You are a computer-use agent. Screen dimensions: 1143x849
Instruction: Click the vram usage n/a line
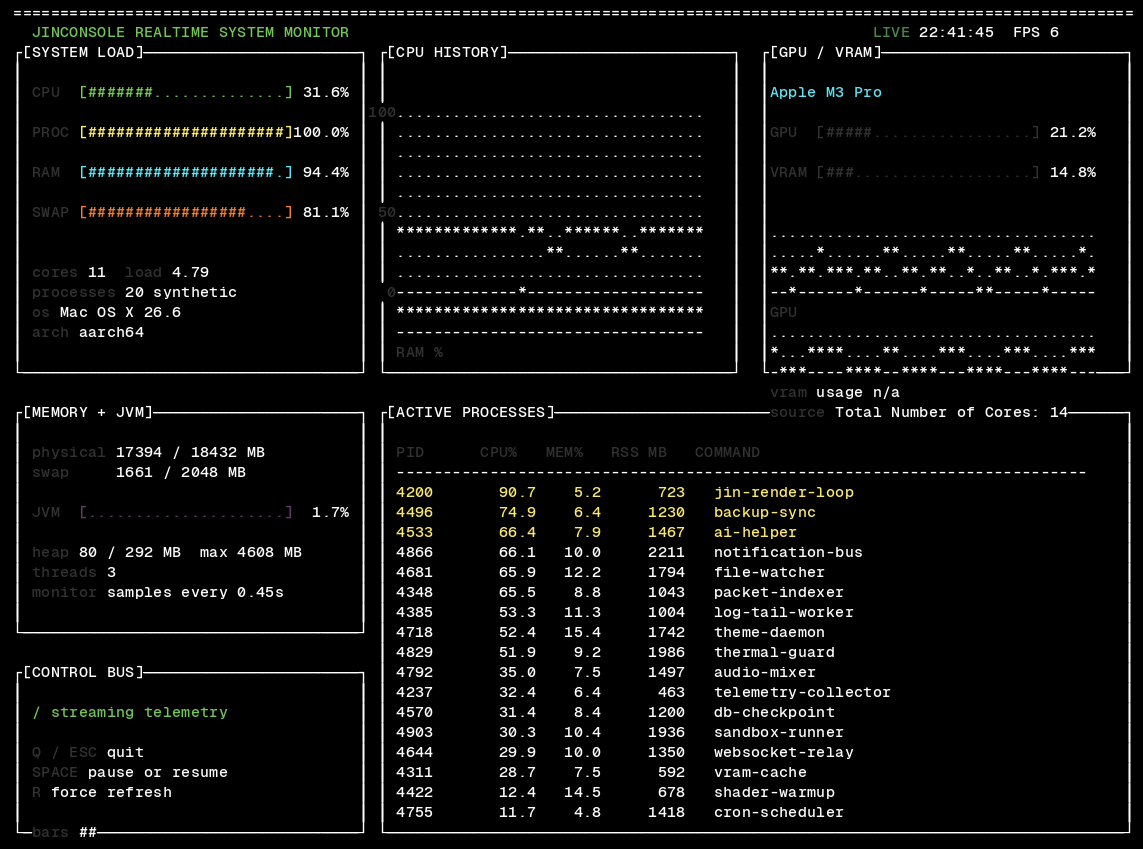coord(835,393)
